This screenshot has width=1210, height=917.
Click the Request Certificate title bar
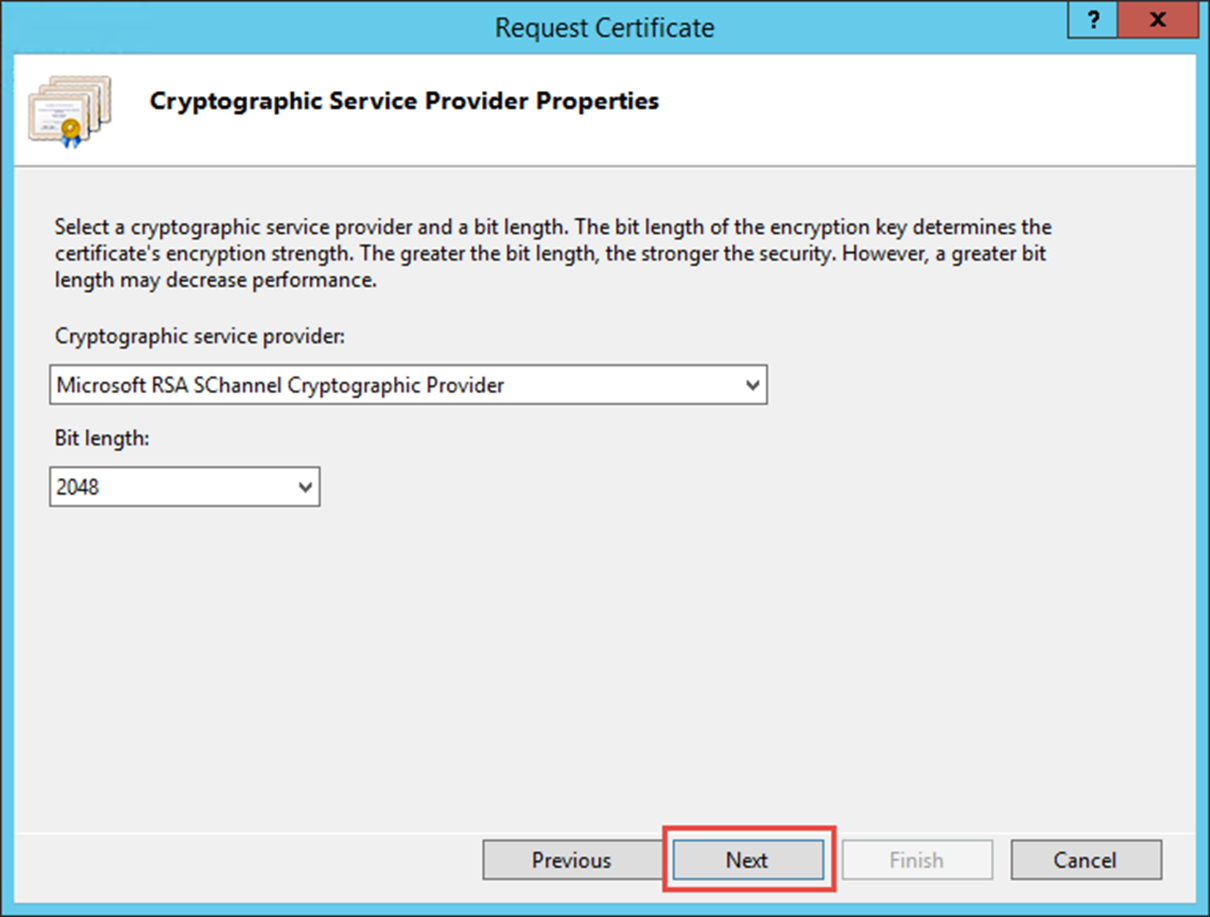coord(604,27)
